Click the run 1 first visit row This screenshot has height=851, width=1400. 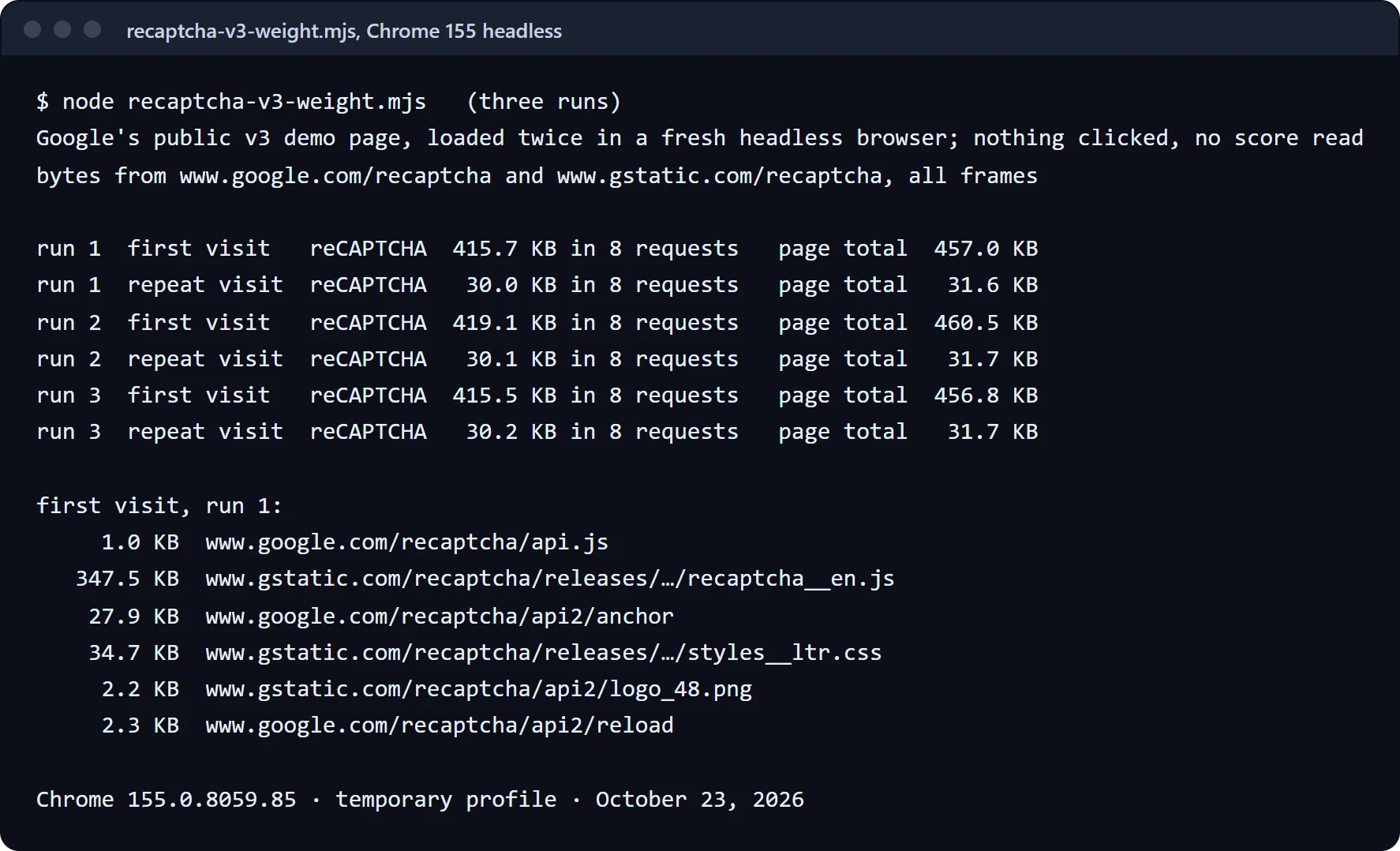pos(537,249)
